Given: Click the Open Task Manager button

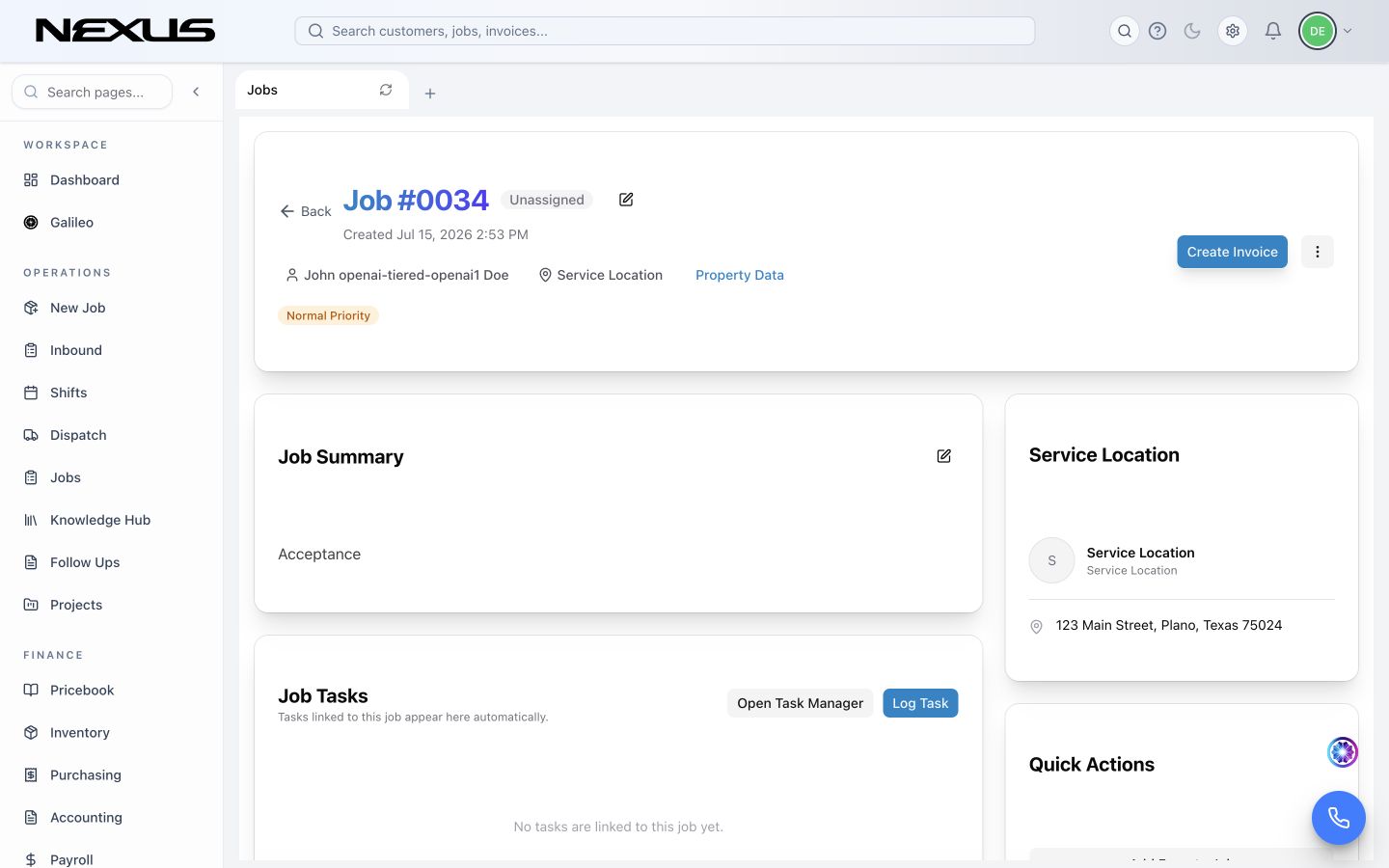Looking at the screenshot, I should pyautogui.click(x=800, y=703).
